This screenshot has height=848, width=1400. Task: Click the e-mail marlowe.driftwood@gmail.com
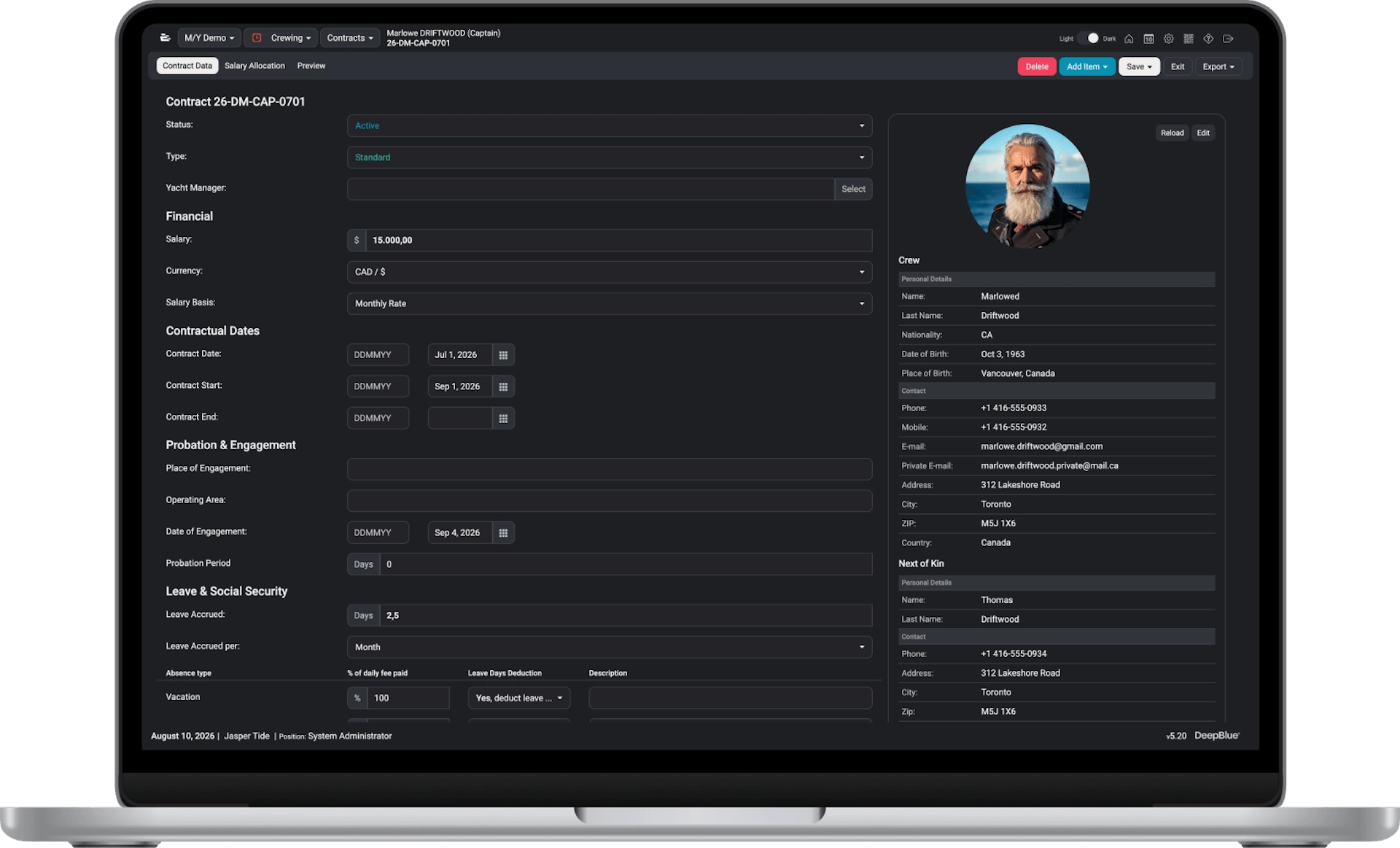1041,446
